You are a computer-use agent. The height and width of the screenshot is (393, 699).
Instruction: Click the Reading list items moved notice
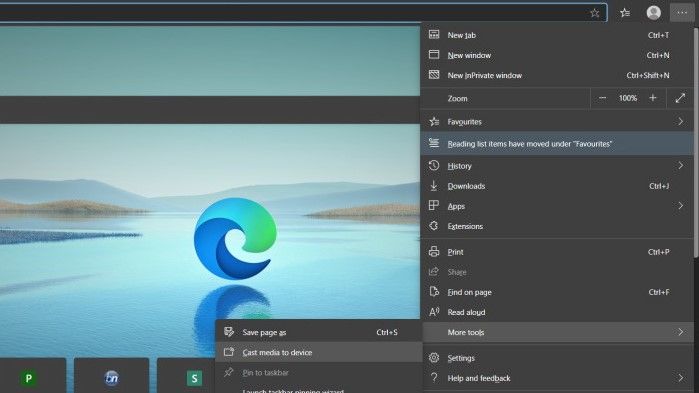pos(557,143)
